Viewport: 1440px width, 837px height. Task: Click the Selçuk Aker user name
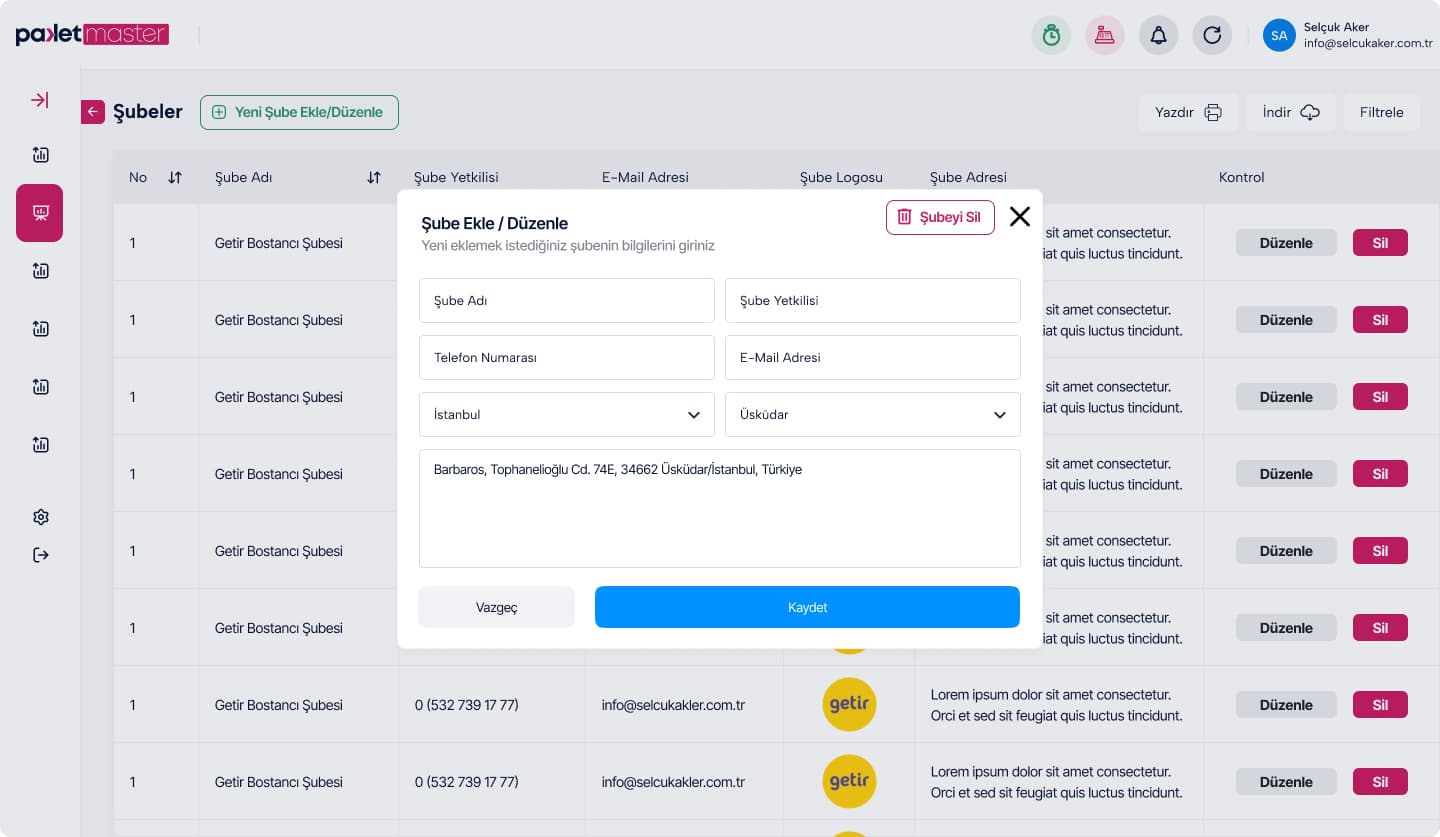coord(1336,27)
